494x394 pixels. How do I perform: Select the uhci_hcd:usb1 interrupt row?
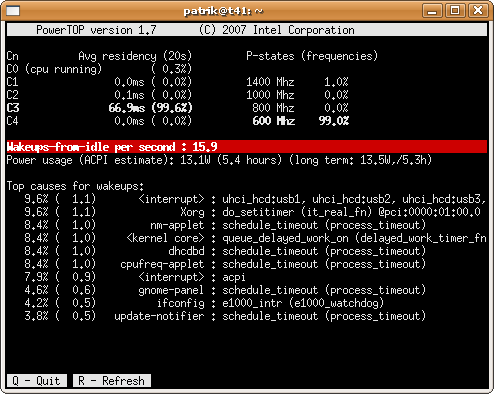(x=255, y=199)
